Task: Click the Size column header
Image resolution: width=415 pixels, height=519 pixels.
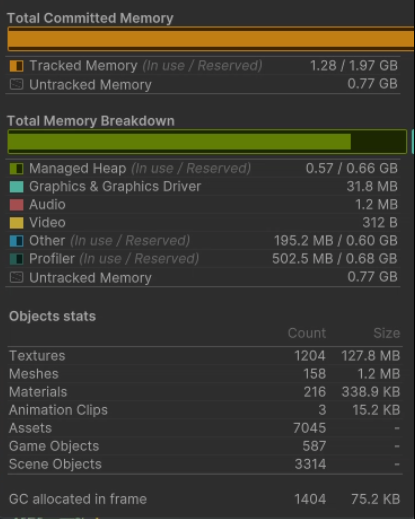Action: pos(387,333)
